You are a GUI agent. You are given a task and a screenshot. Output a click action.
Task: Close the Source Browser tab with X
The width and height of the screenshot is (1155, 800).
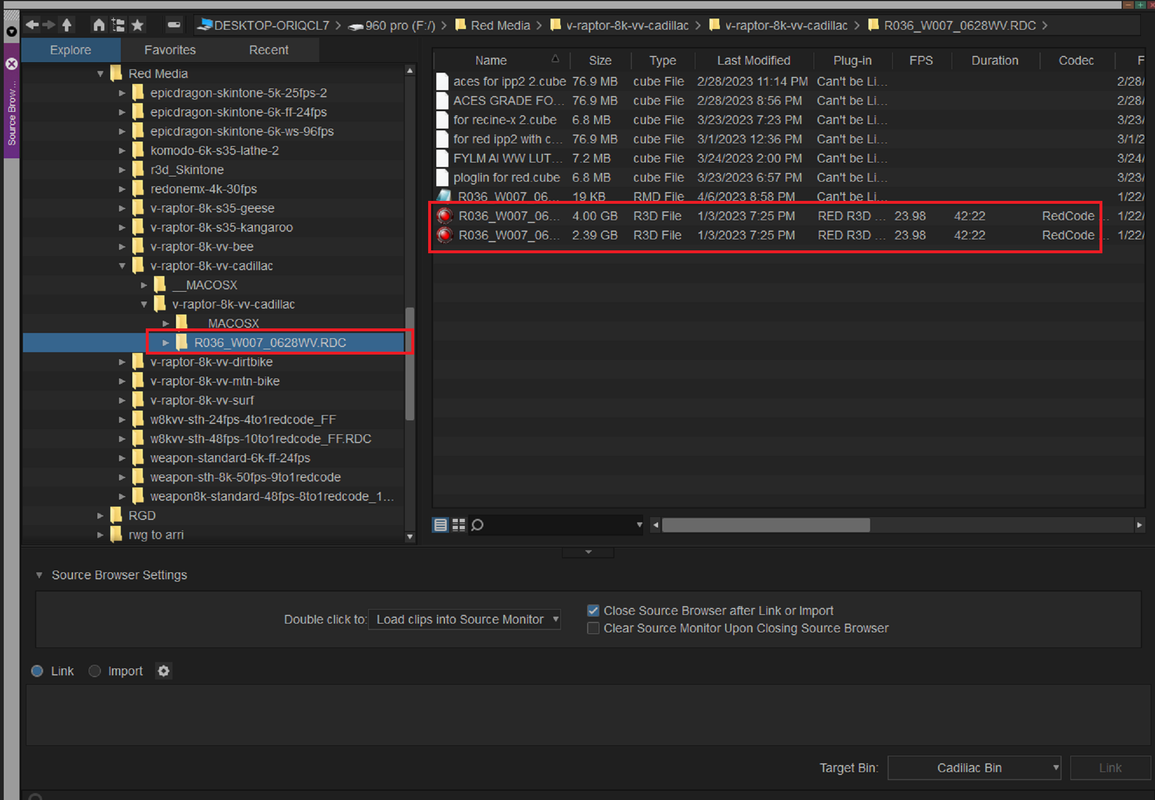point(11,64)
